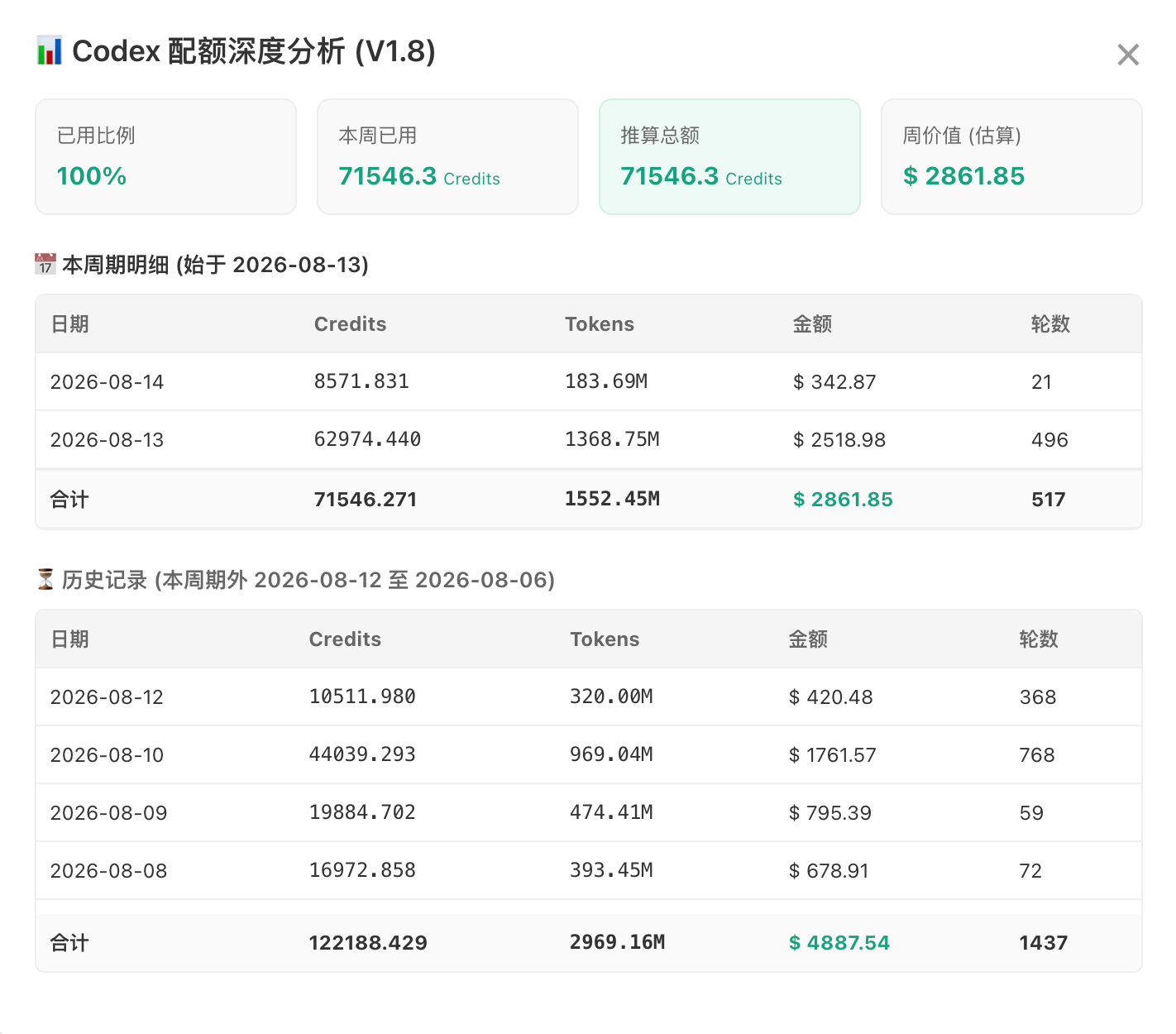The width and height of the screenshot is (1176, 1034).
Task: Click total credits 71546.271
Action: pyautogui.click(x=366, y=500)
